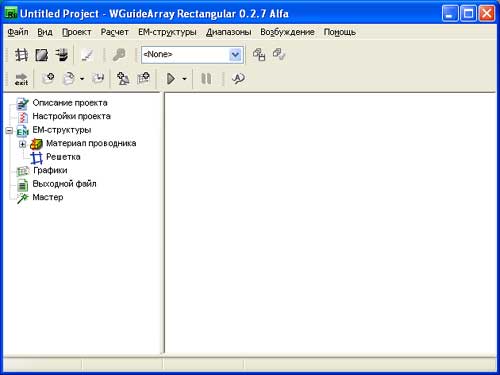Open the Возбуждение menu
This screenshot has width=500, height=375.
287,32
